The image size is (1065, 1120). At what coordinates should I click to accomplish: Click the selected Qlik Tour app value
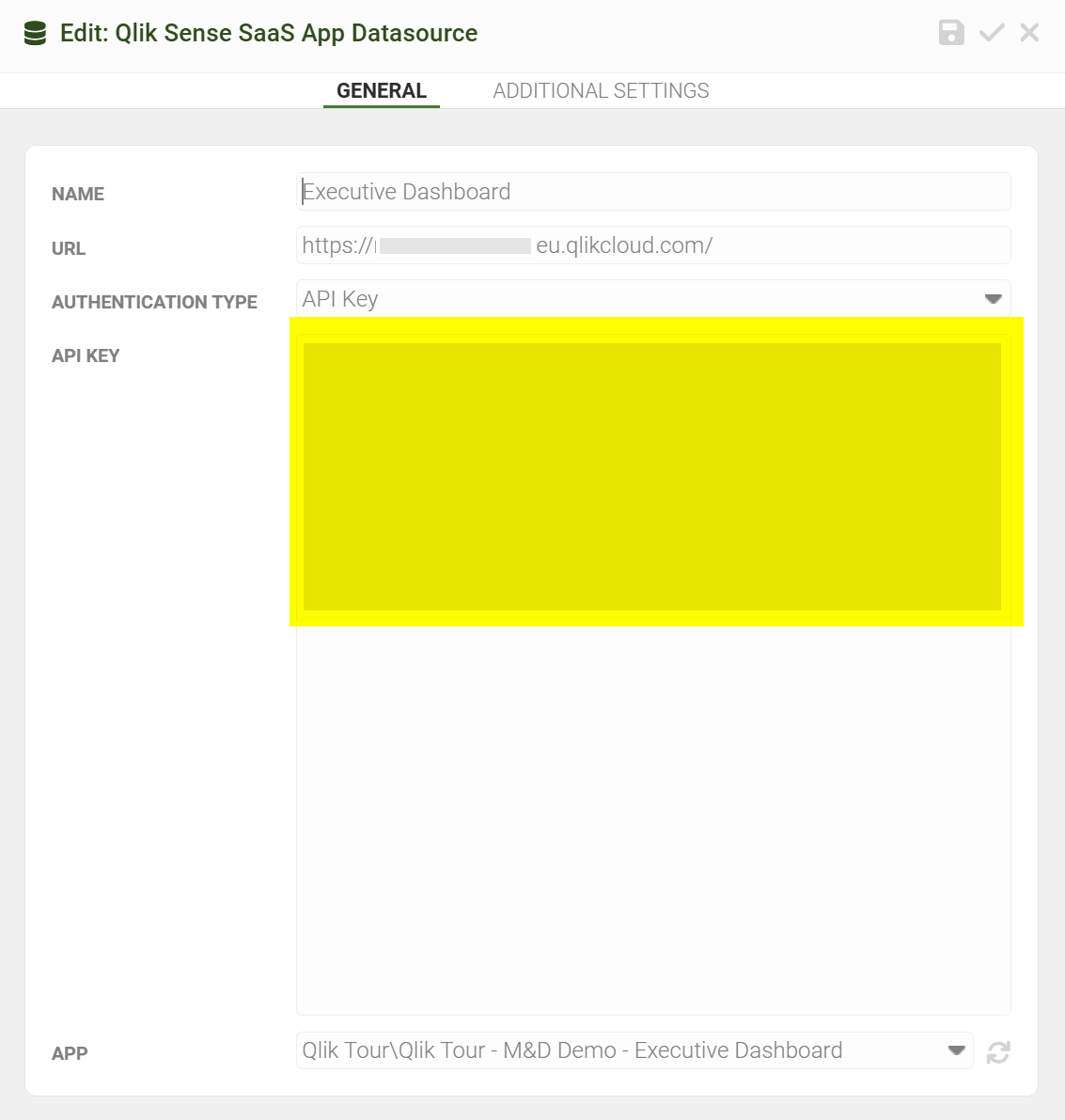point(572,1050)
